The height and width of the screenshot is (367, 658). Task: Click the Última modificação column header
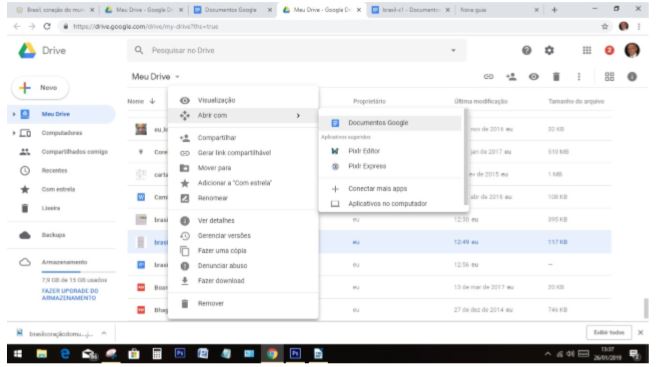point(481,101)
